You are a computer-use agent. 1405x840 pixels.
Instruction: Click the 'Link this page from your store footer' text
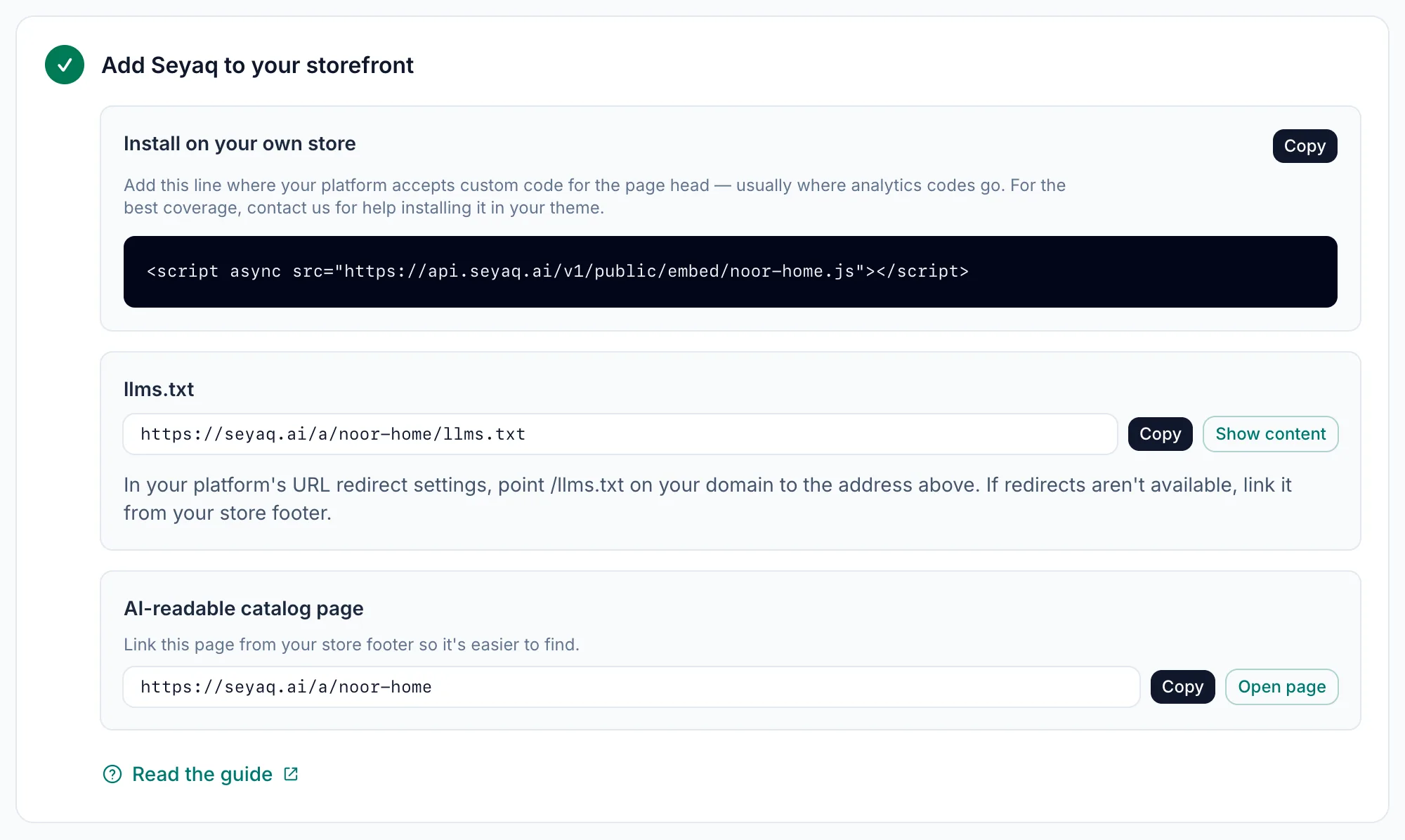[351, 645]
